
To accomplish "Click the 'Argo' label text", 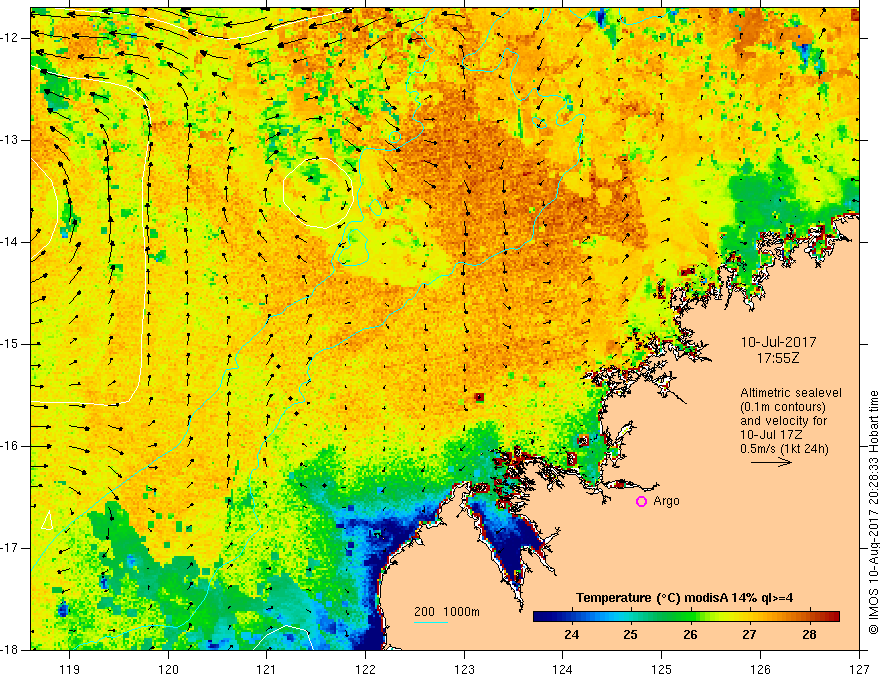I will click(667, 501).
